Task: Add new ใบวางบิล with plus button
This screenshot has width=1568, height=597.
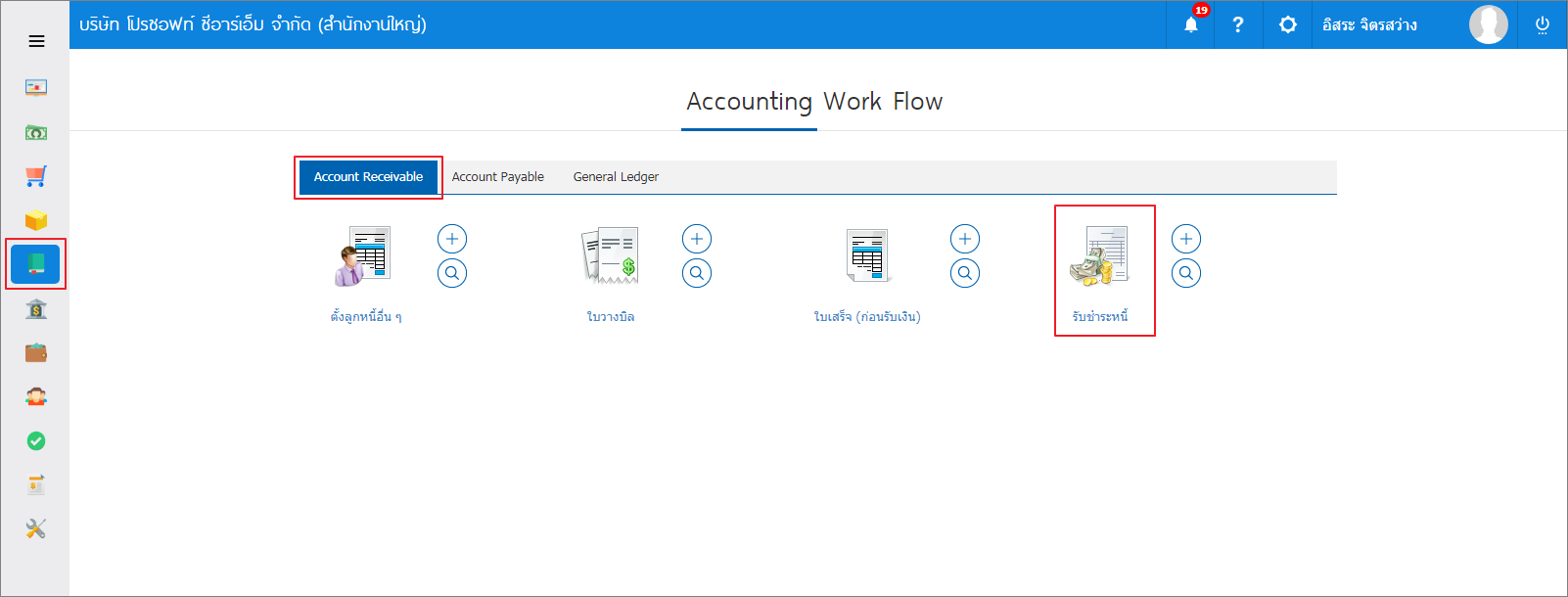Action: 697,239
